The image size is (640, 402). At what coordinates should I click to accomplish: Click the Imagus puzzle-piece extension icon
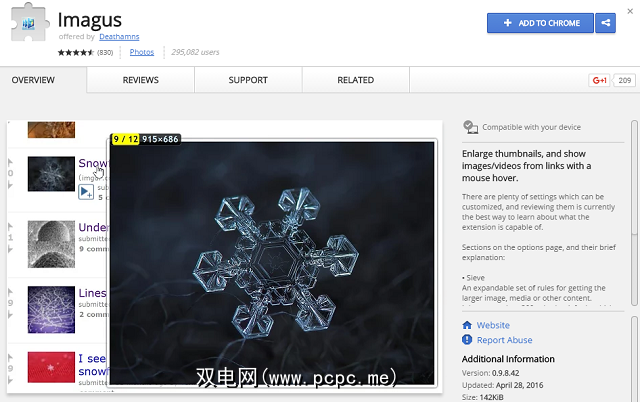29,22
